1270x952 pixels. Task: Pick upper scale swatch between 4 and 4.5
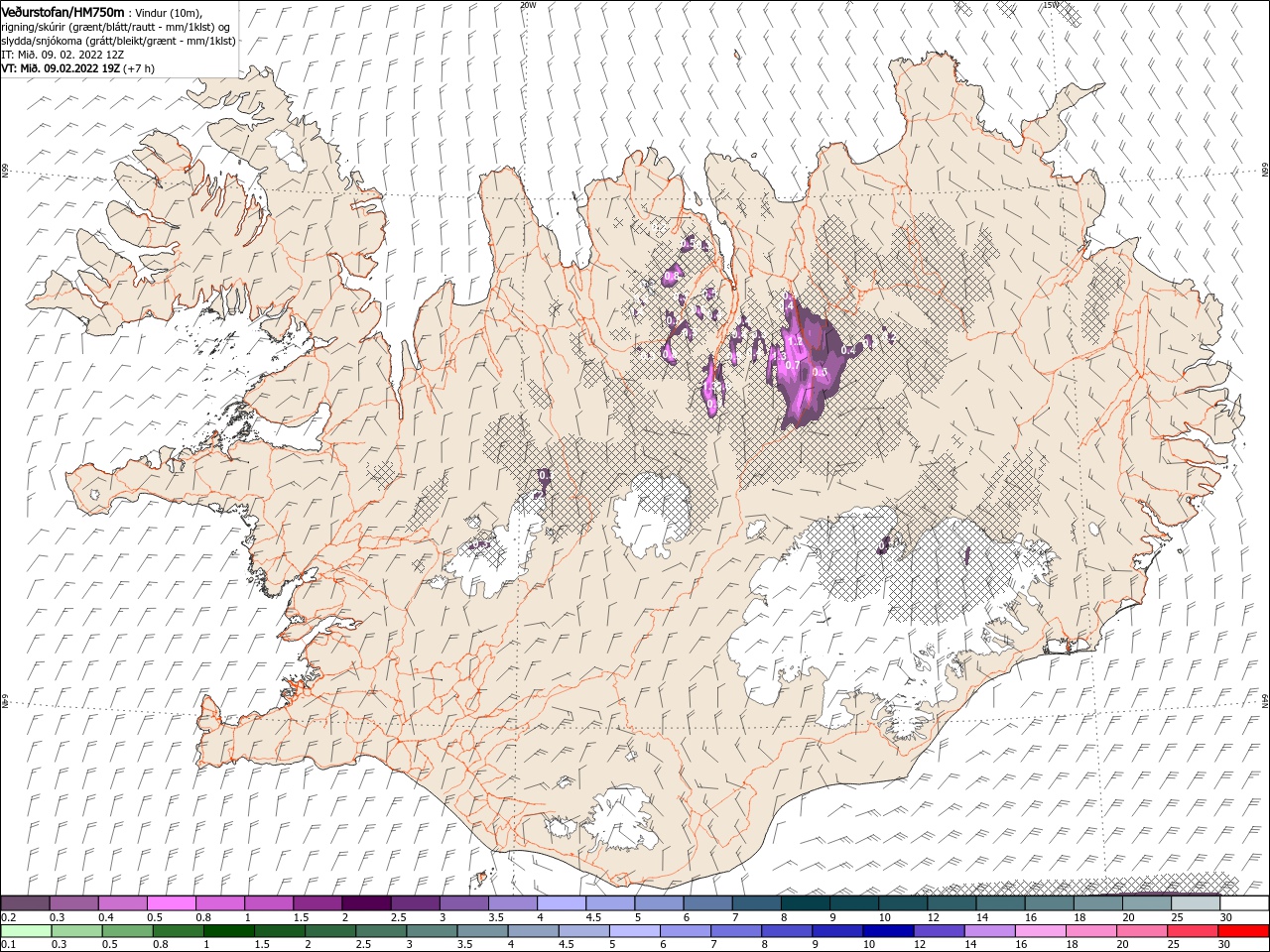(562, 903)
